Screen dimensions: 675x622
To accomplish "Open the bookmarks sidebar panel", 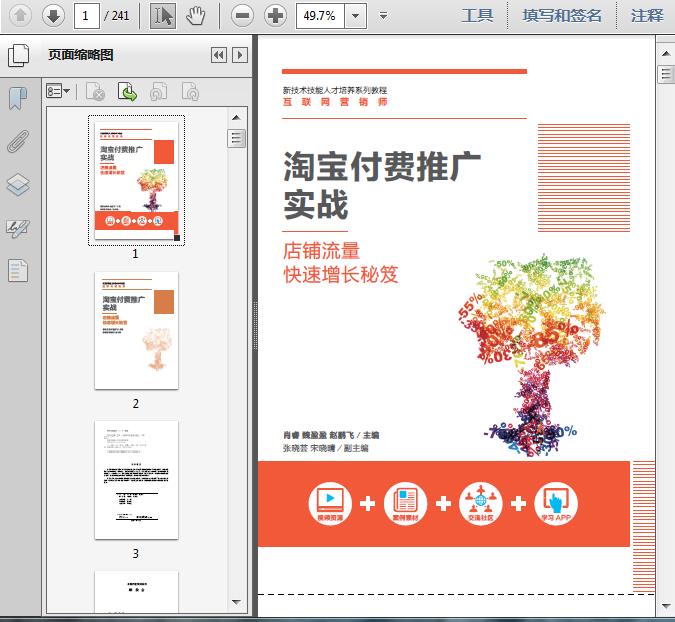I will [18, 98].
